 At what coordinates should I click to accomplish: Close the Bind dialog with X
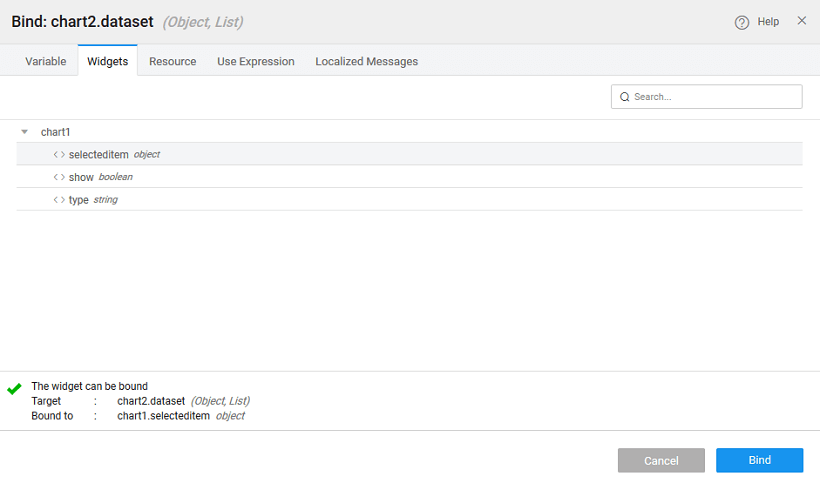point(801,21)
